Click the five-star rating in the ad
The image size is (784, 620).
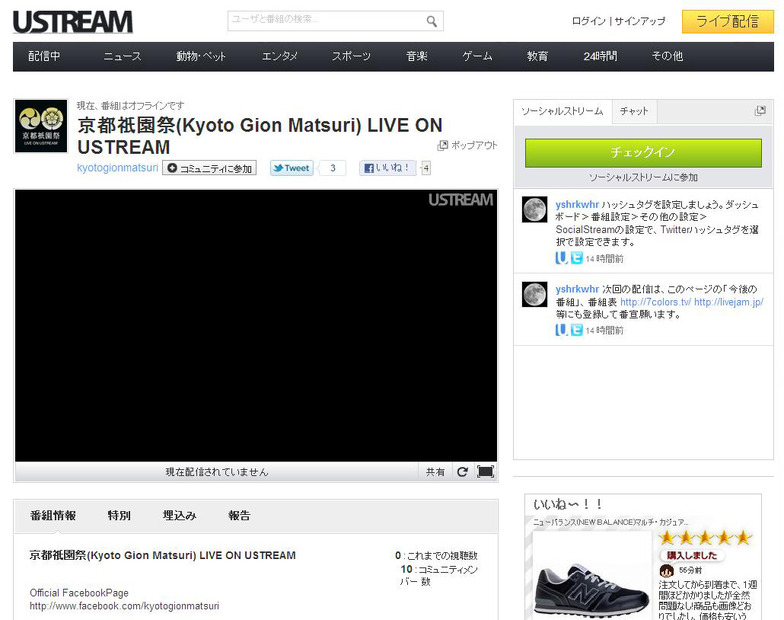705,538
